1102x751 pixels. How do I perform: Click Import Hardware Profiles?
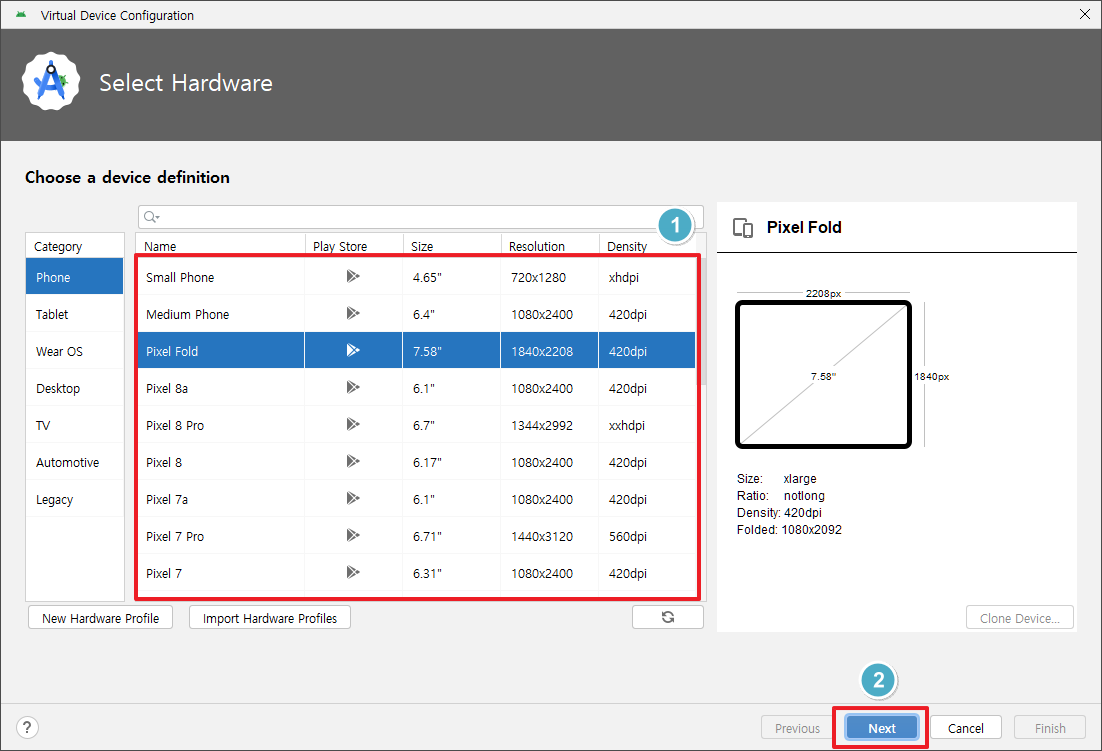coord(270,618)
